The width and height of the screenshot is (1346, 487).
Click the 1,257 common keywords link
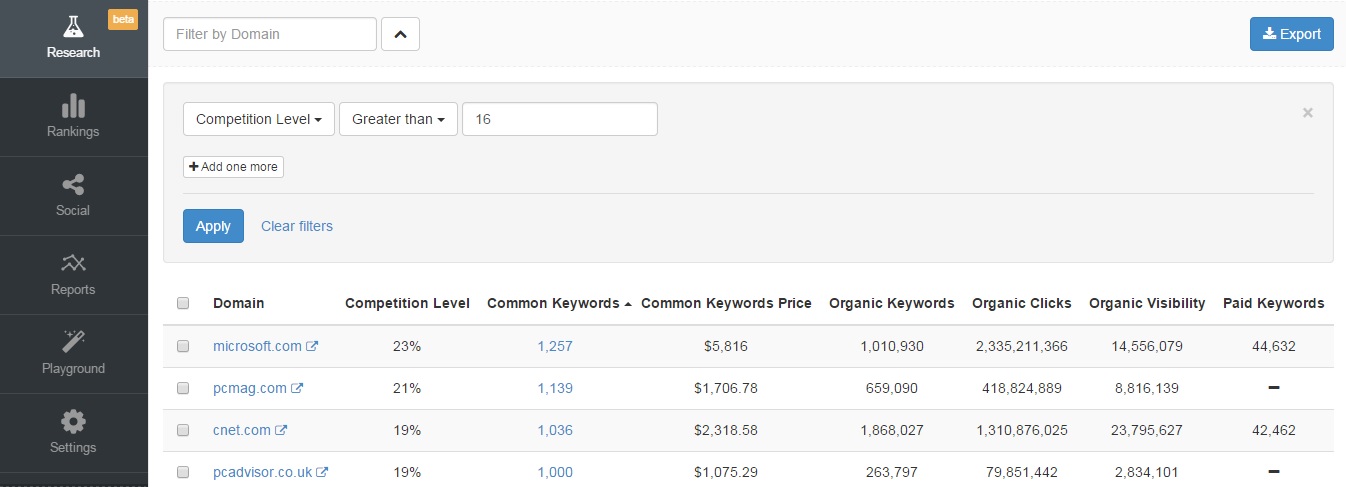pos(555,346)
